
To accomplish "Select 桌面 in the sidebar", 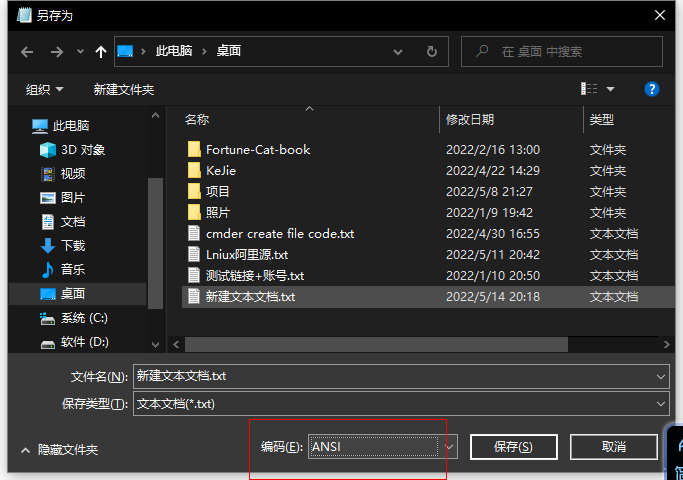I will [78, 294].
